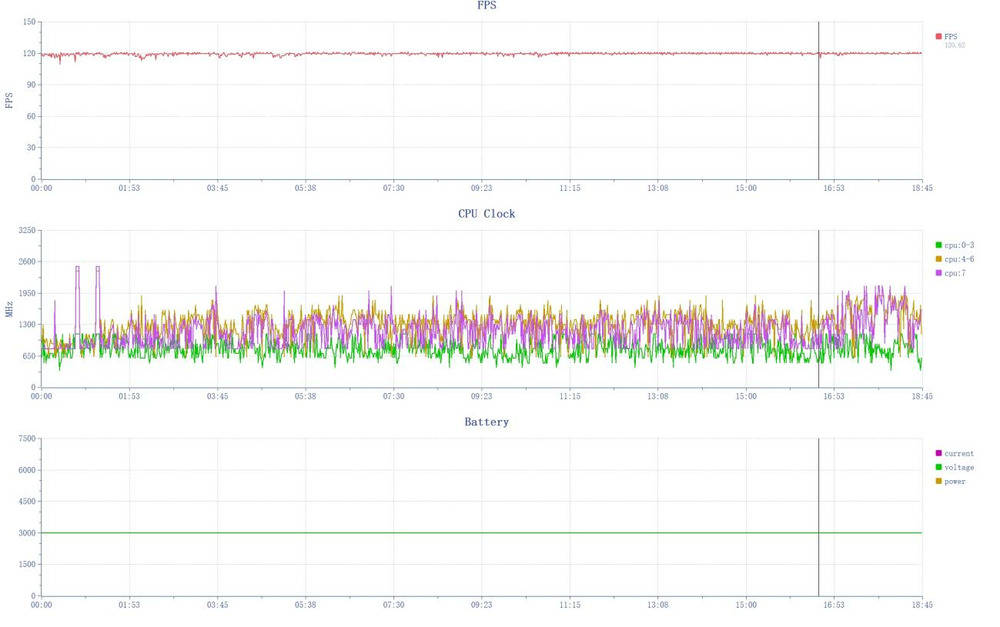
Task: Click the 18:45 tick label under Battery chart
Action: pos(921,604)
